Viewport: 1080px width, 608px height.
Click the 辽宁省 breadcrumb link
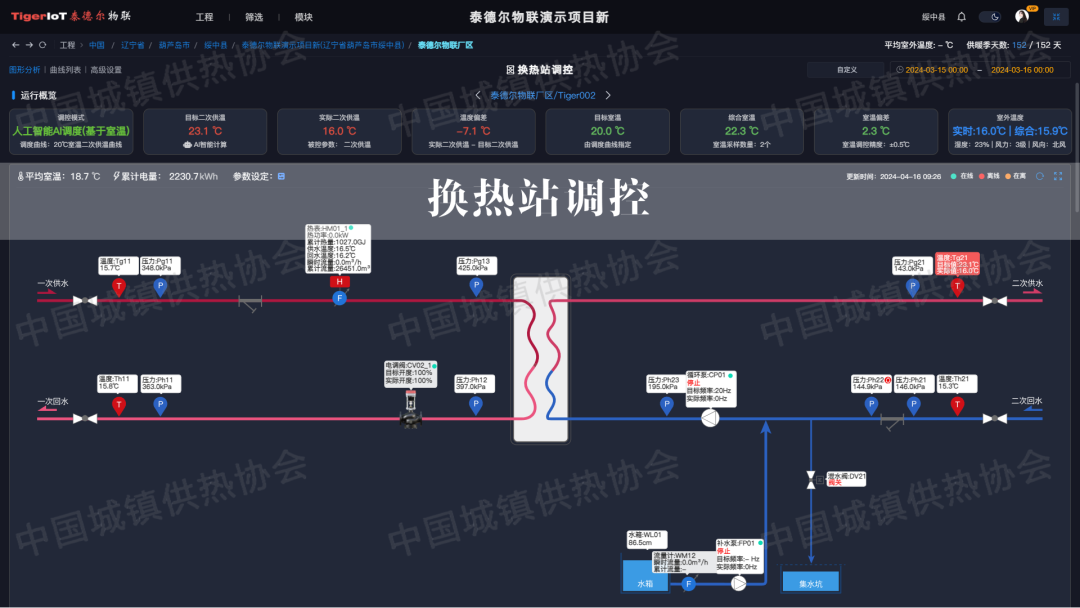[x=132, y=45]
